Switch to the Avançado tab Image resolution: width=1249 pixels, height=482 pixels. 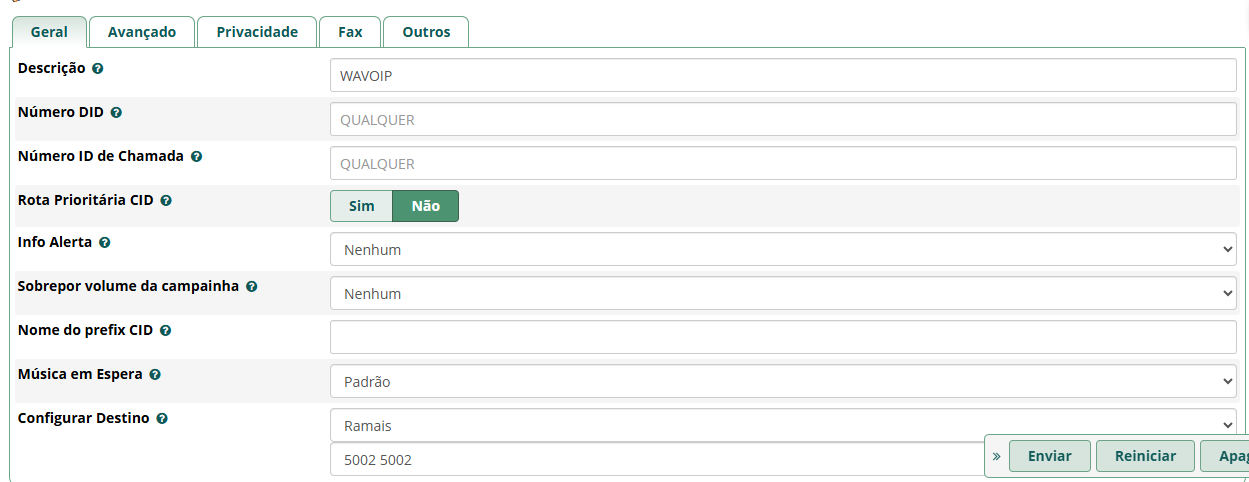142,32
